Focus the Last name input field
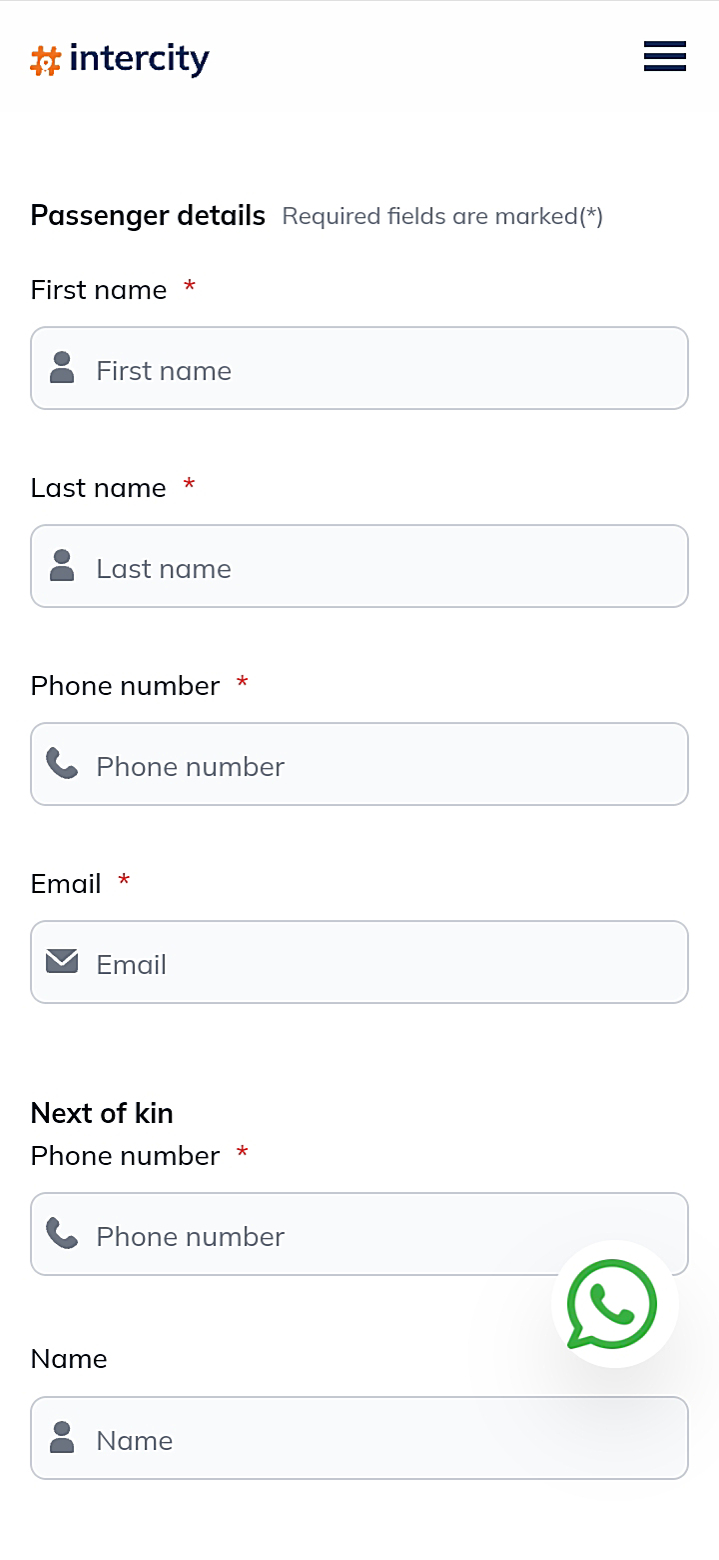This screenshot has height=1560, width=719. [380, 567]
